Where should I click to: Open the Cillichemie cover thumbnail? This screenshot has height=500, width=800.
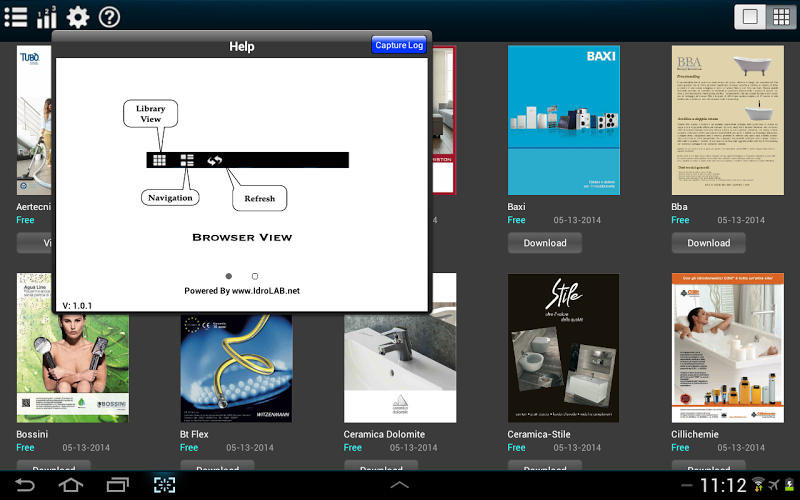coord(728,347)
